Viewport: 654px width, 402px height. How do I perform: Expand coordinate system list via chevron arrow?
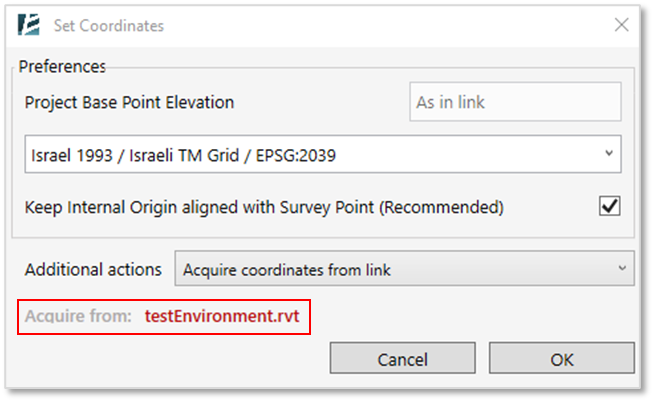pos(609,153)
